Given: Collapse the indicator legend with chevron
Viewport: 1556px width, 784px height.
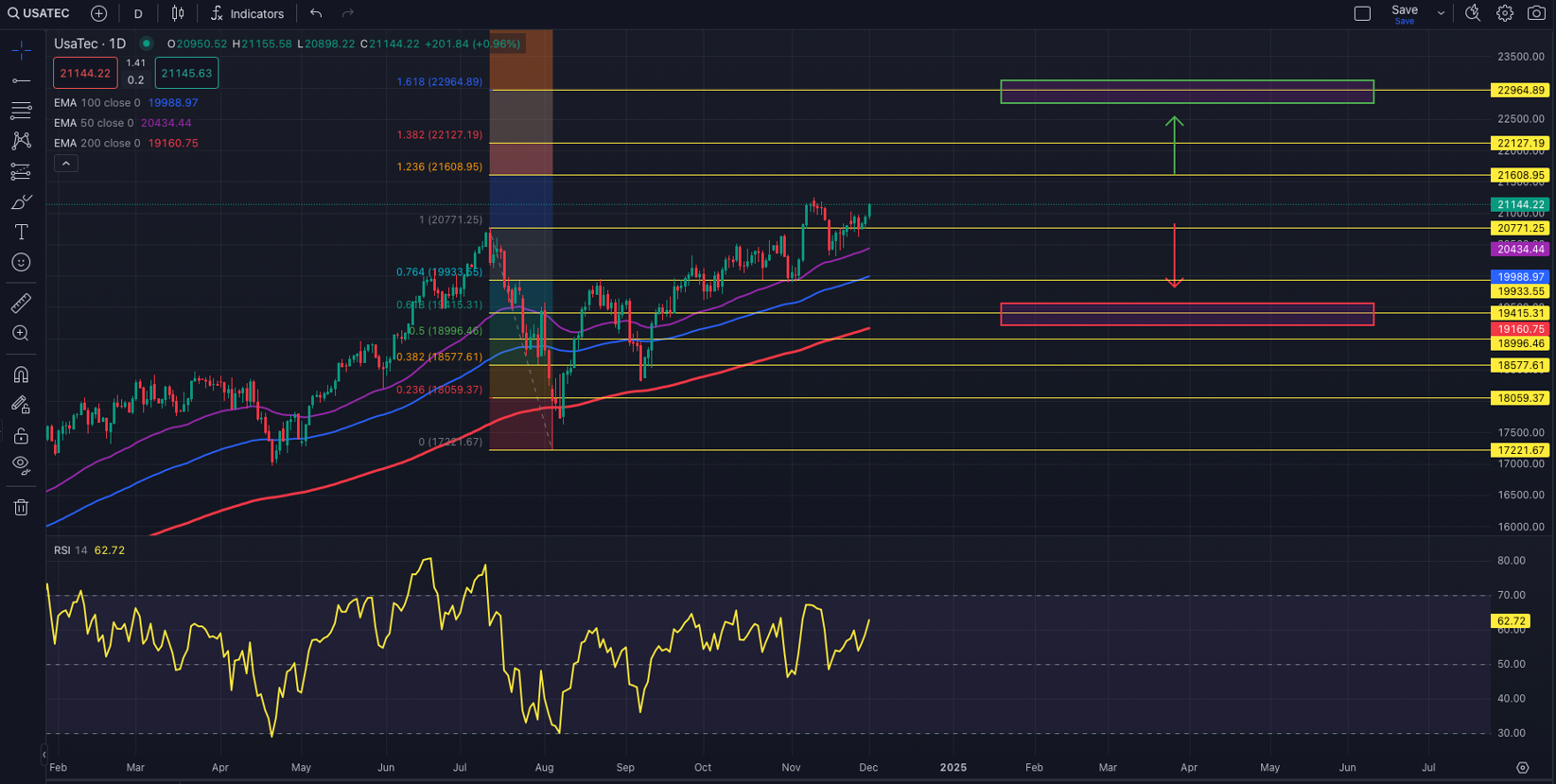Looking at the screenshot, I should (65, 164).
